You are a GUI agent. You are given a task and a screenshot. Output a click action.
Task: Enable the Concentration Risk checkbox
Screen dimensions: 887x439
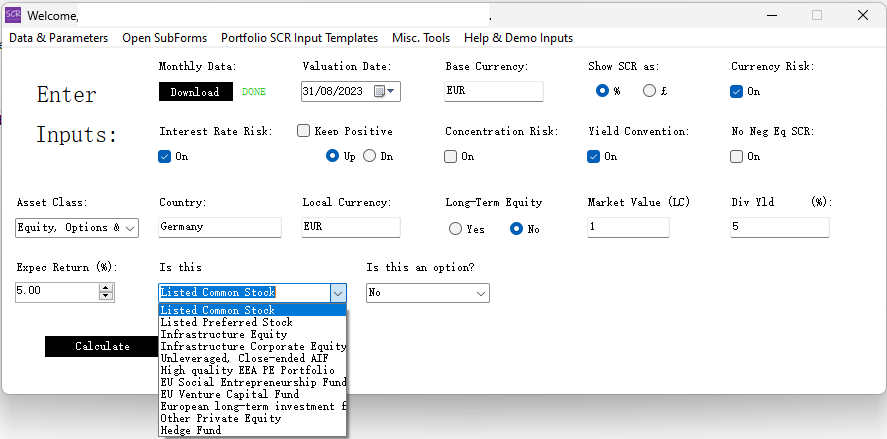click(451, 156)
